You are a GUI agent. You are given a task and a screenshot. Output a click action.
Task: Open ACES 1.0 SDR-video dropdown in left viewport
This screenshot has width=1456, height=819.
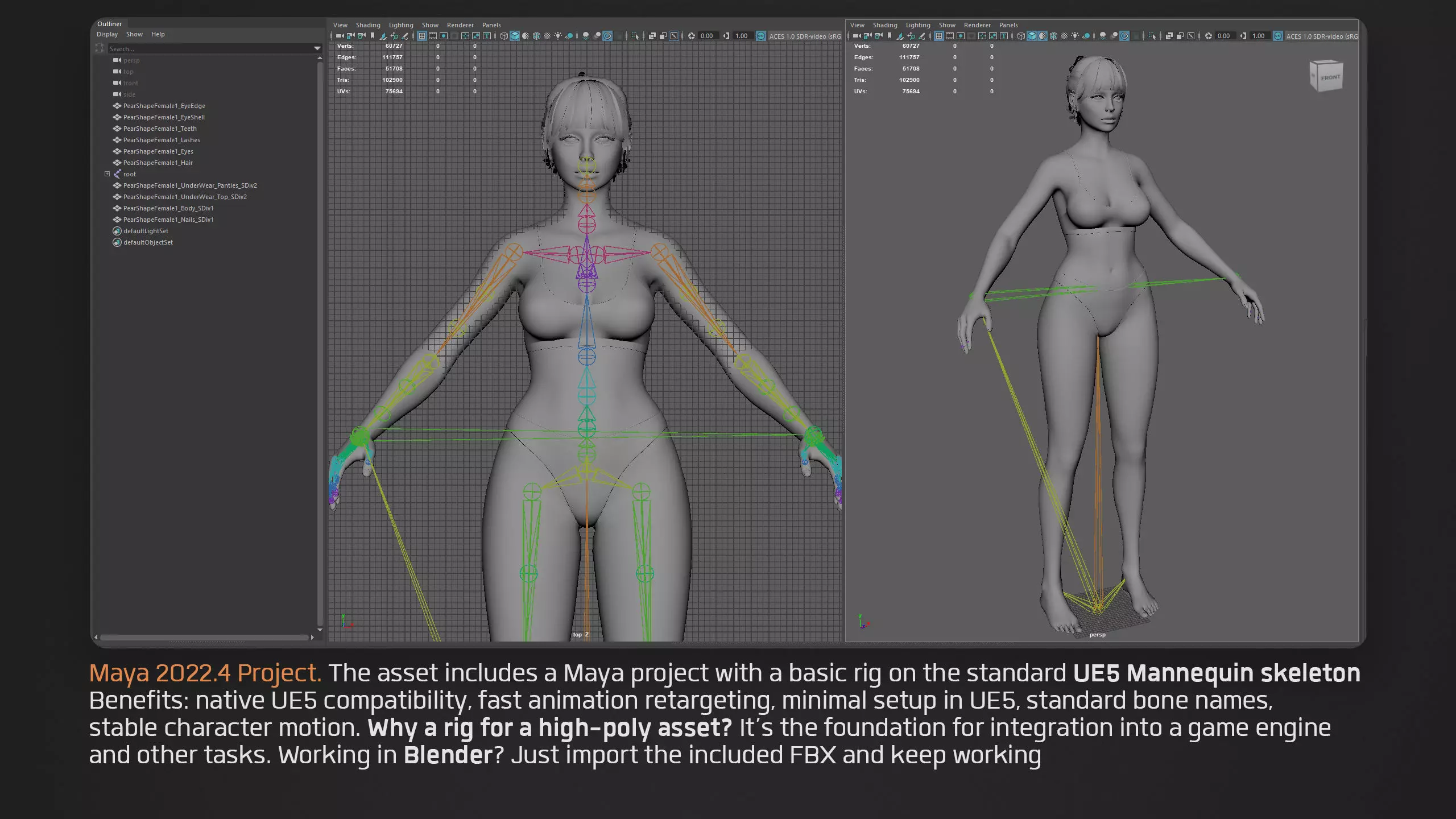[805, 36]
